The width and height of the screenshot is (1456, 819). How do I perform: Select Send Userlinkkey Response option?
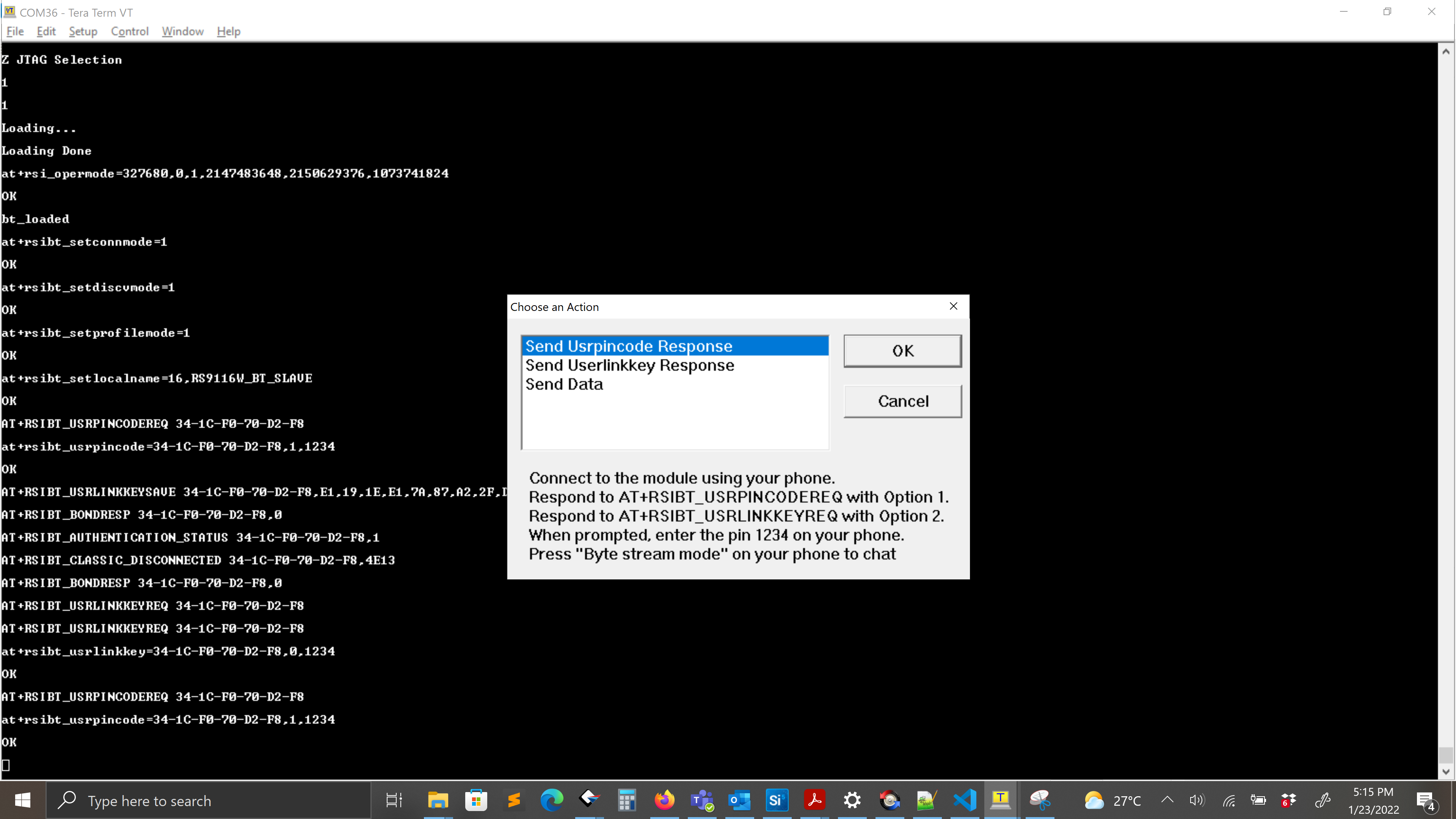pos(629,365)
